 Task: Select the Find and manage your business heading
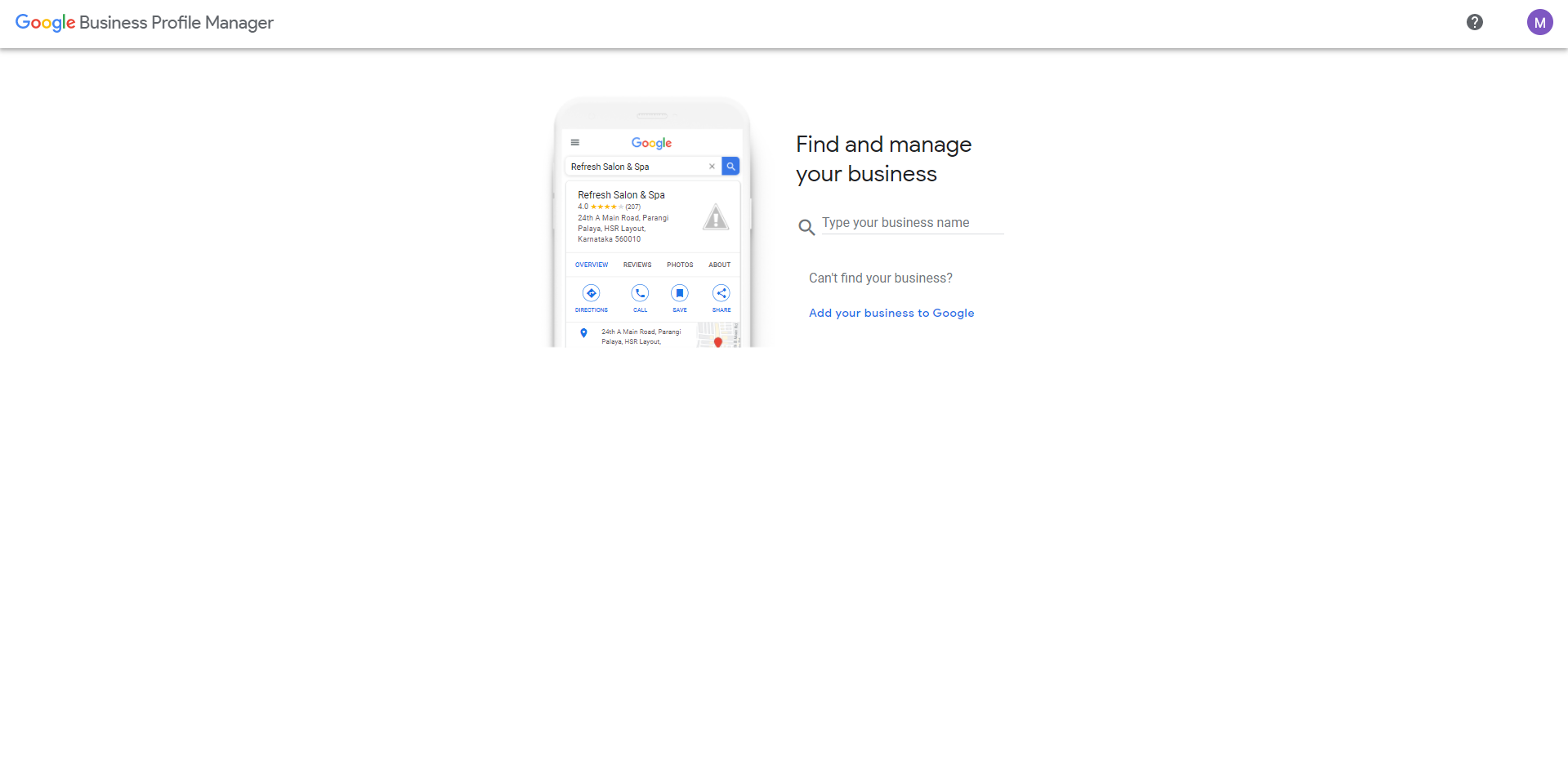(884, 159)
